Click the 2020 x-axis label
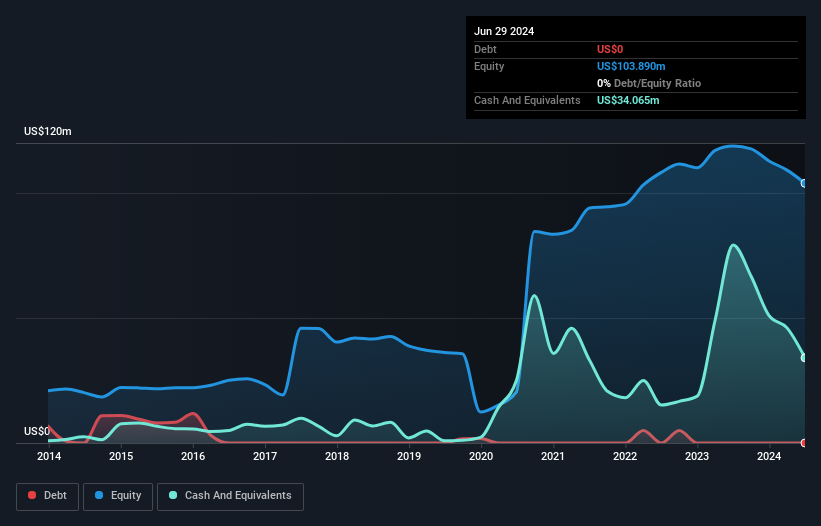 (481, 456)
